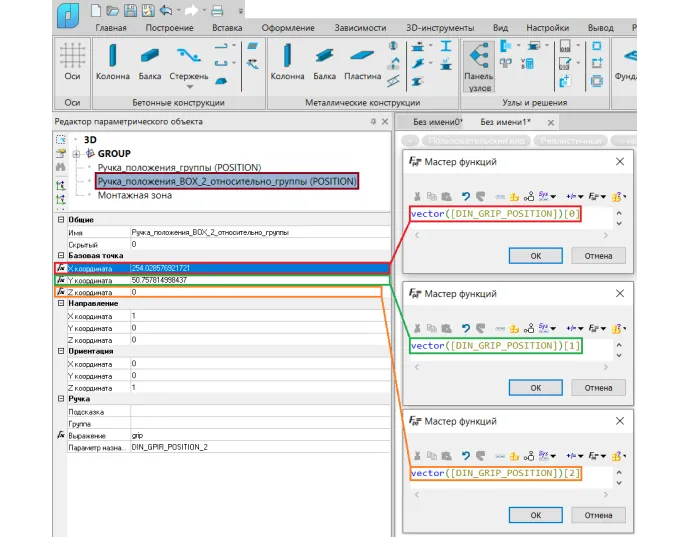The width and height of the screenshot is (688, 537).
Task: Click Cut icon in top Мастер функций
Action: pyautogui.click(x=417, y=197)
